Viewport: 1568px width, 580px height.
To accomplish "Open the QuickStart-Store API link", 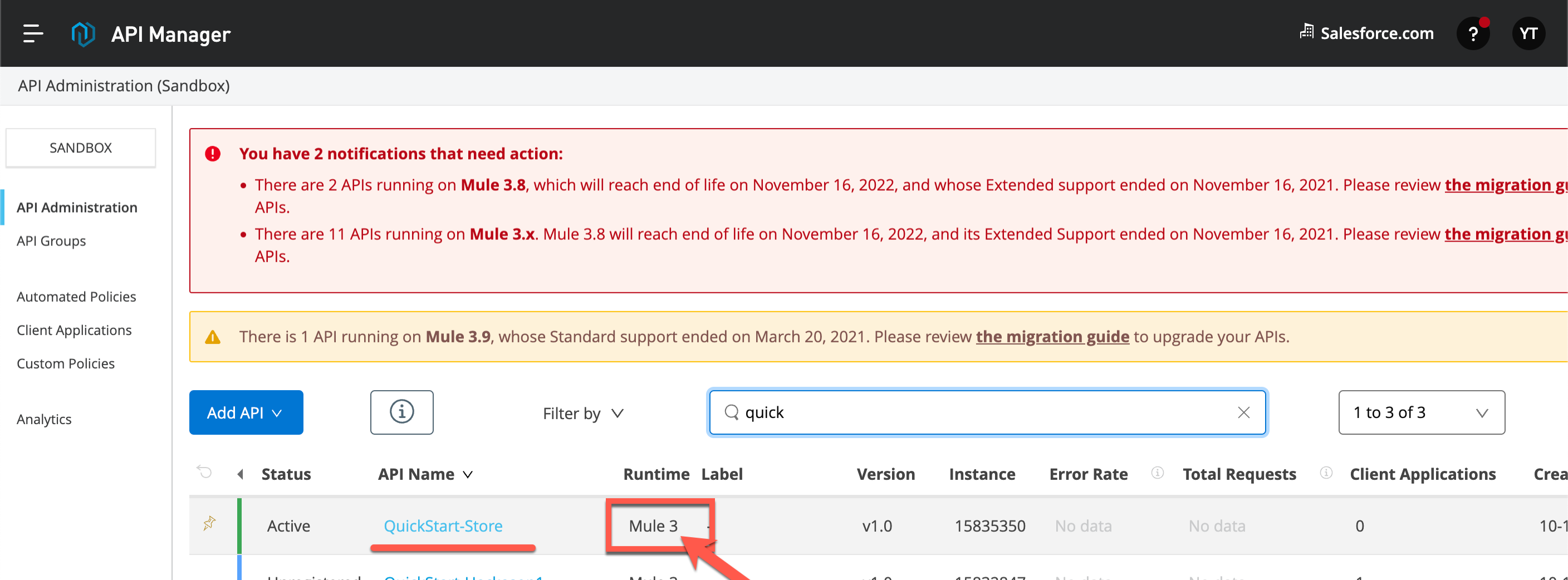I will (x=443, y=526).
